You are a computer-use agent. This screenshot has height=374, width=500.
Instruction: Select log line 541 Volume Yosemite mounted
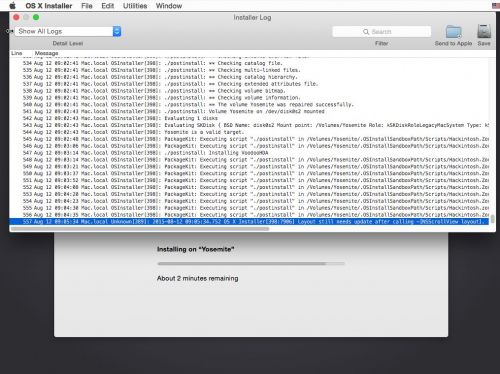(249, 111)
